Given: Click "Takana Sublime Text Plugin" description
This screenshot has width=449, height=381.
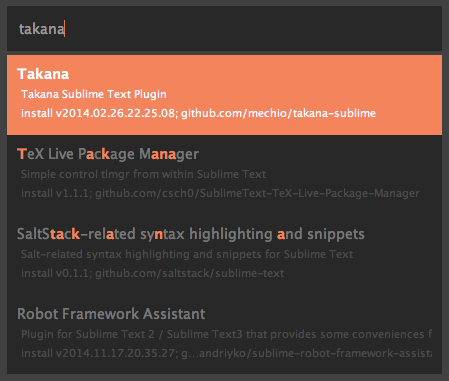Looking at the screenshot, I should coord(94,94).
